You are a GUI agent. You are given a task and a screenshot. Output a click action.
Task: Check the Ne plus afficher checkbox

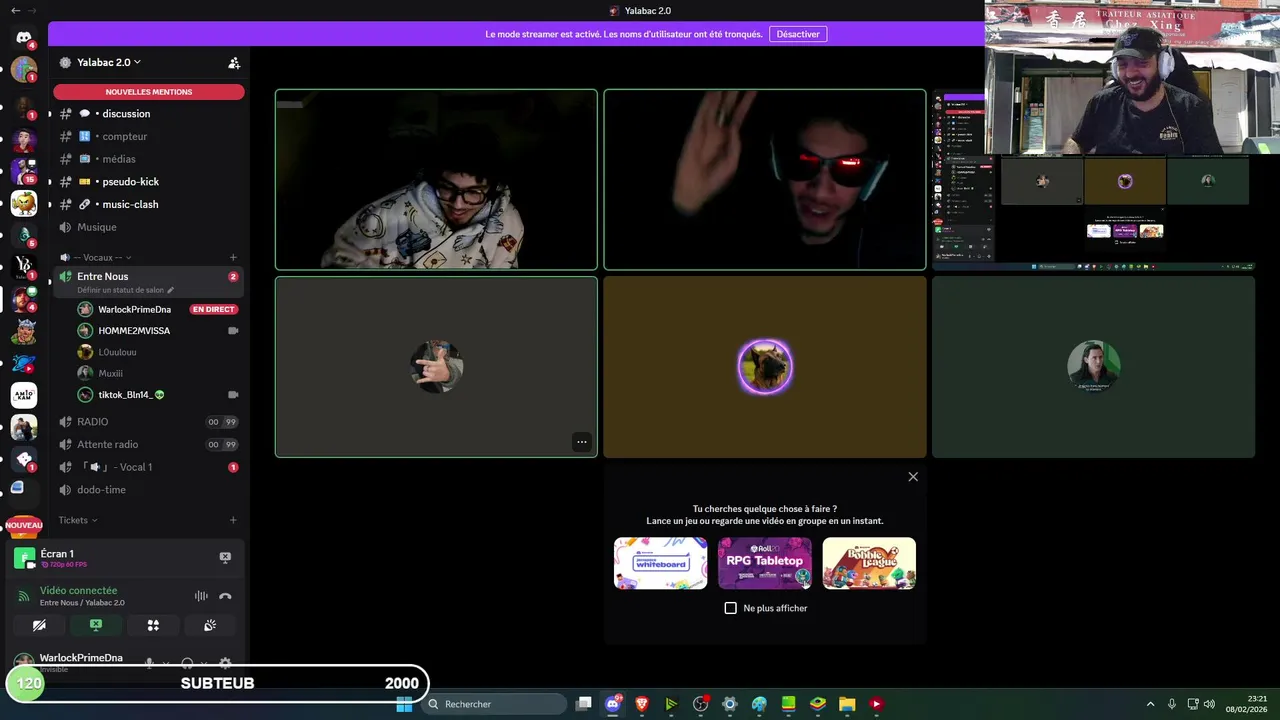(731, 608)
